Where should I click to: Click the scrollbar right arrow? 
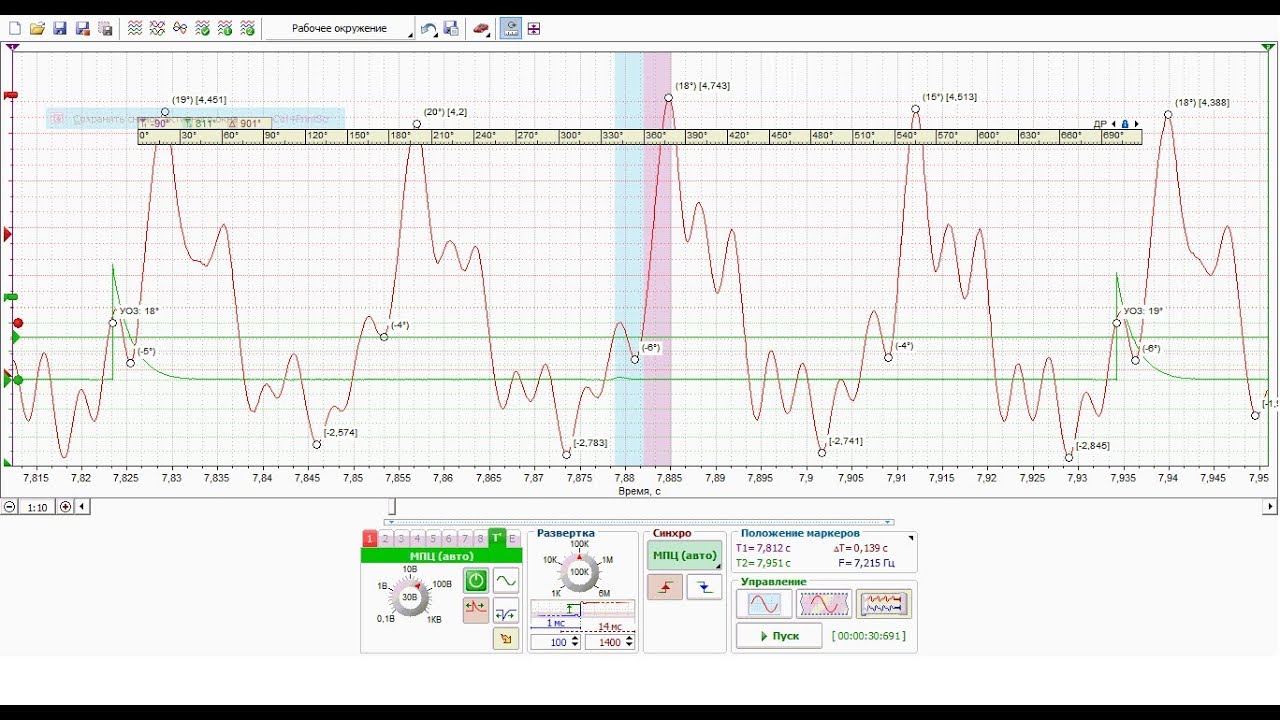pyautogui.click(x=1271, y=507)
